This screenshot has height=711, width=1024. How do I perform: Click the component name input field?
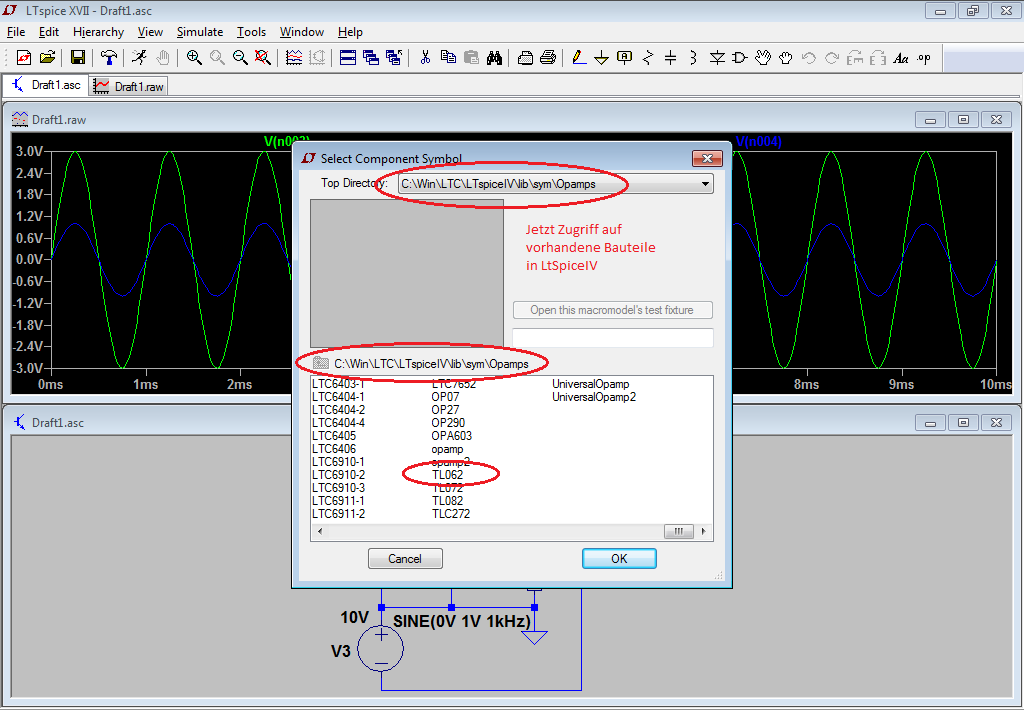click(613, 338)
